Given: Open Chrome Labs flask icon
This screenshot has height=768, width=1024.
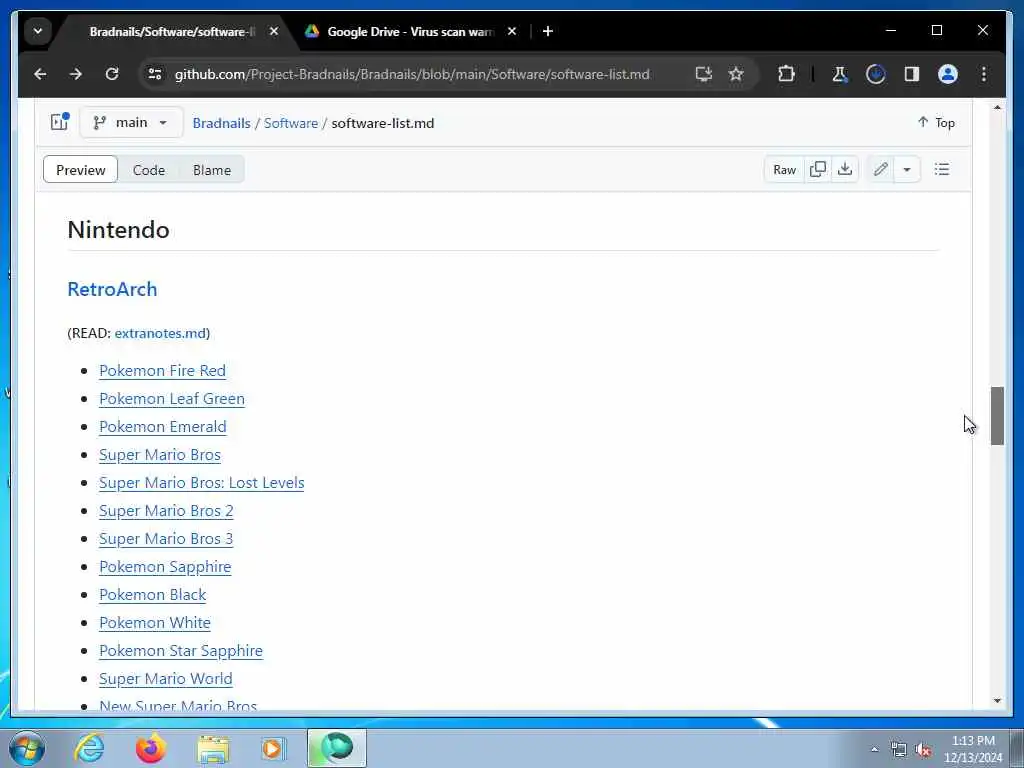Looking at the screenshot, I should (x=839, y=74).
